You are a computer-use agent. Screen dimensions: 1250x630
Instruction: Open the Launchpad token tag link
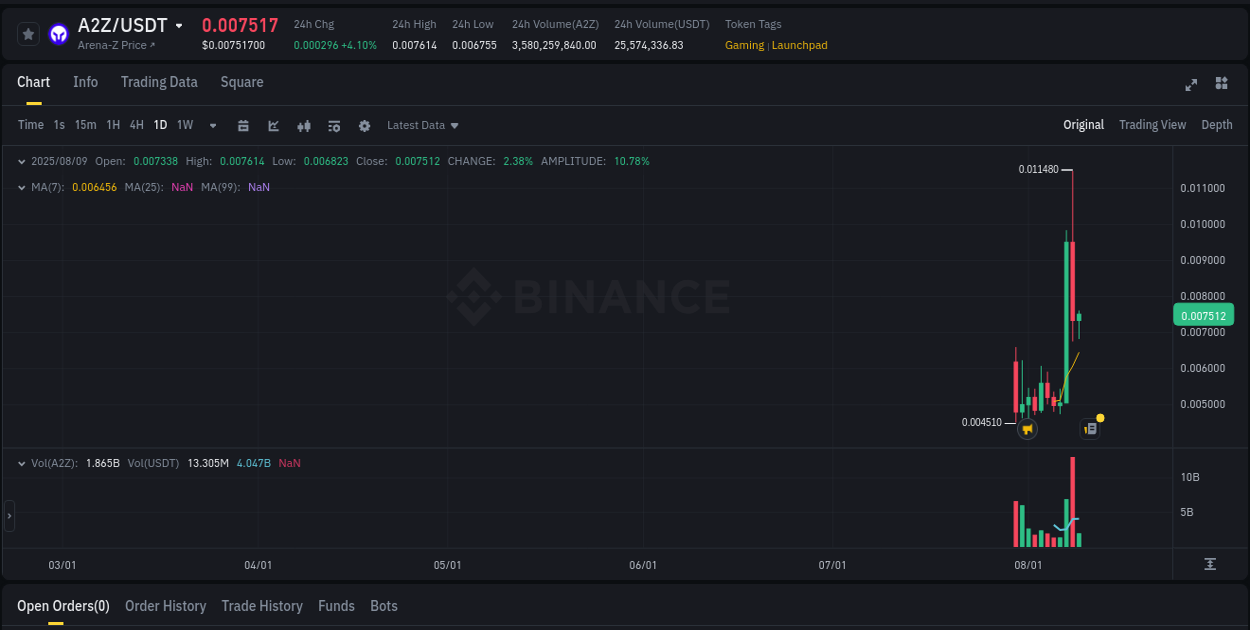coord(801,45)
